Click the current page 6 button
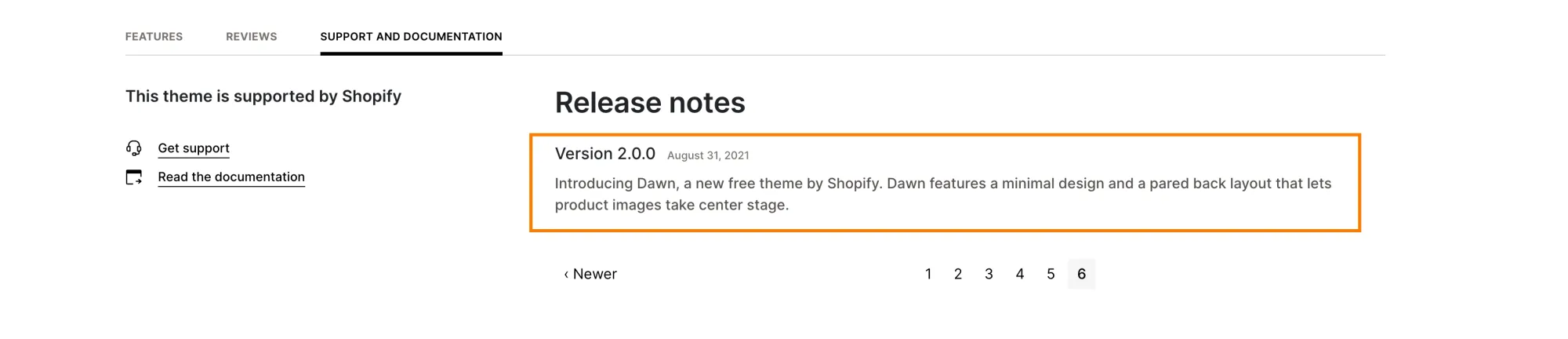Viewport: 1568px width, 339px height. pyautogui.click(x=1081, y=275)
